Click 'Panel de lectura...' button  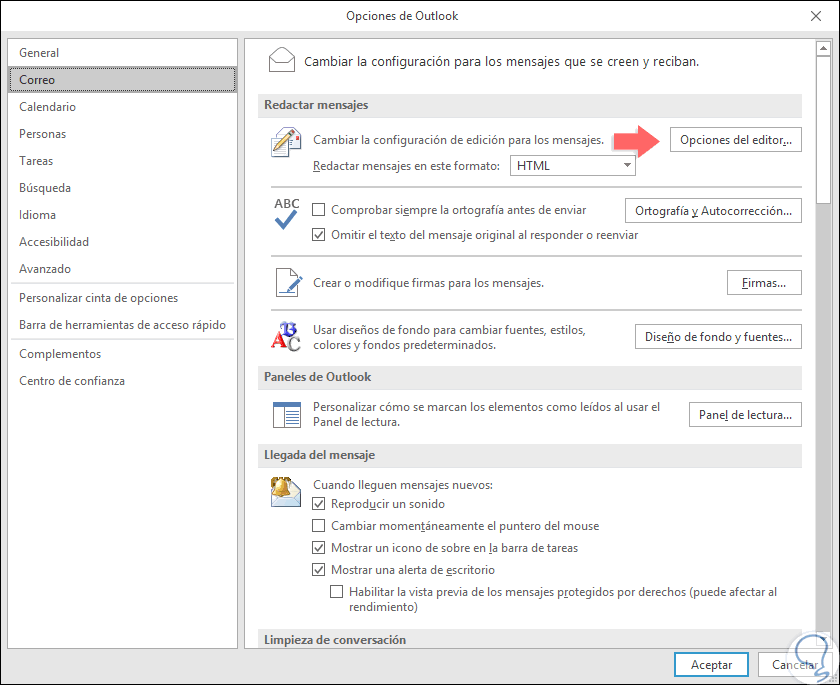tap(745, 415)
